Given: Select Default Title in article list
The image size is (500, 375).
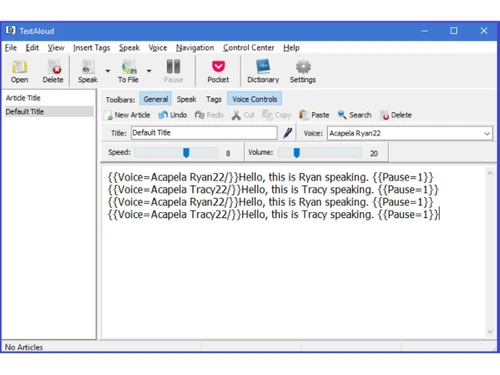Looking at the screenshot, I should (x=49, y=112).
